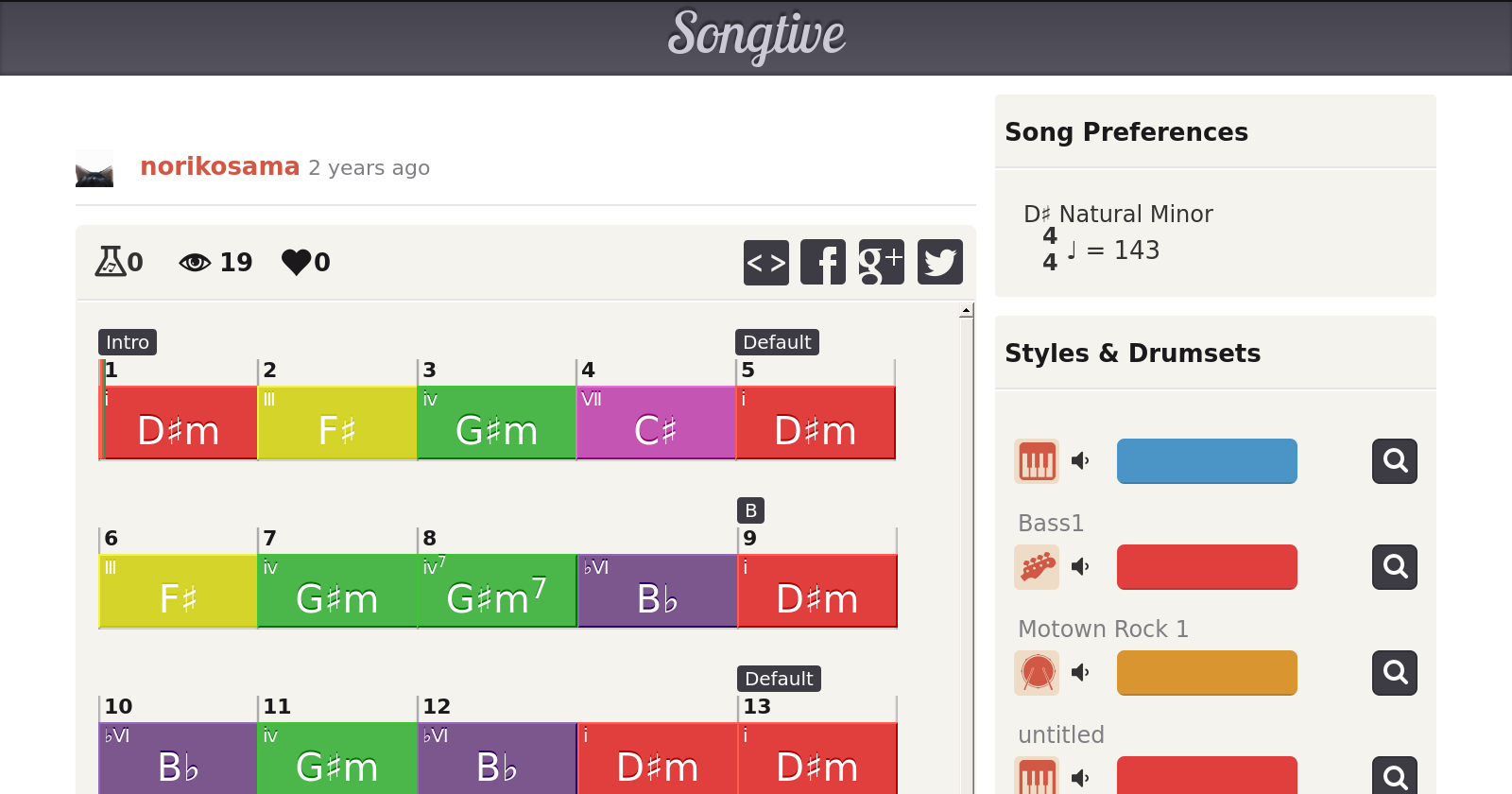This screenshot has width=1512, height=794.
Task: Click the top keyboard instrument icon
Action: 1037,461
